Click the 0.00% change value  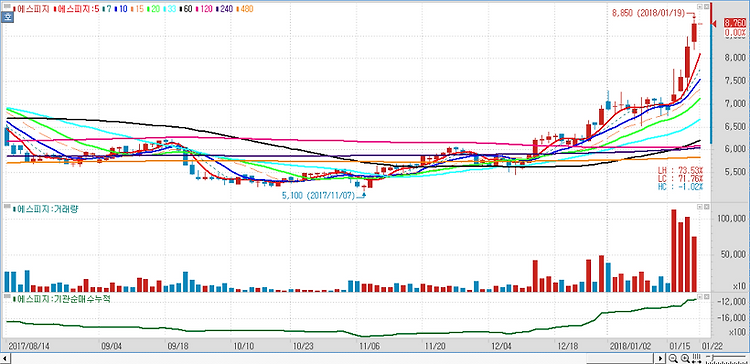click(735, 33)
